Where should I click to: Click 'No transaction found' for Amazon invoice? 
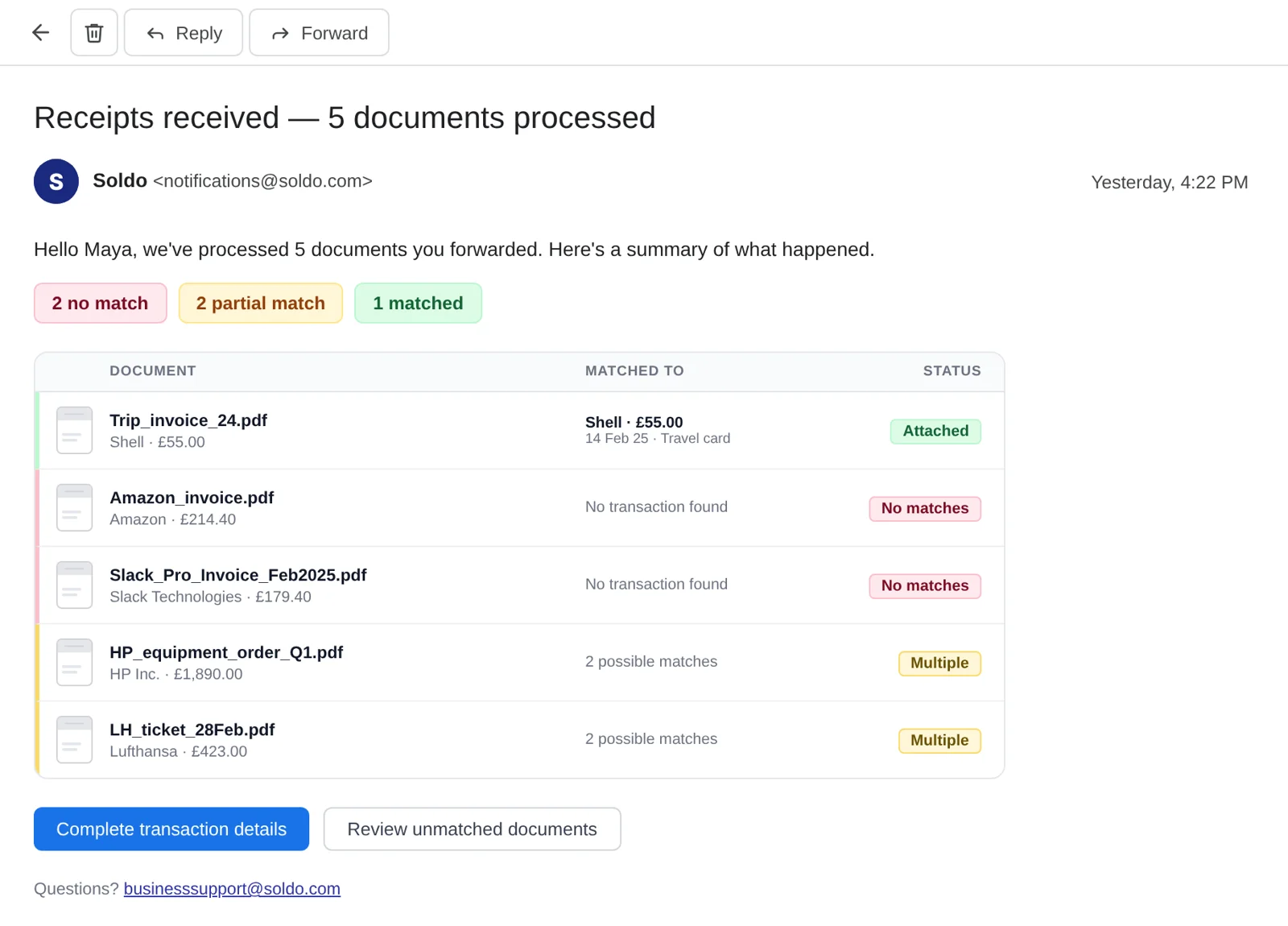pyautogui.click(x=656, y=506)
